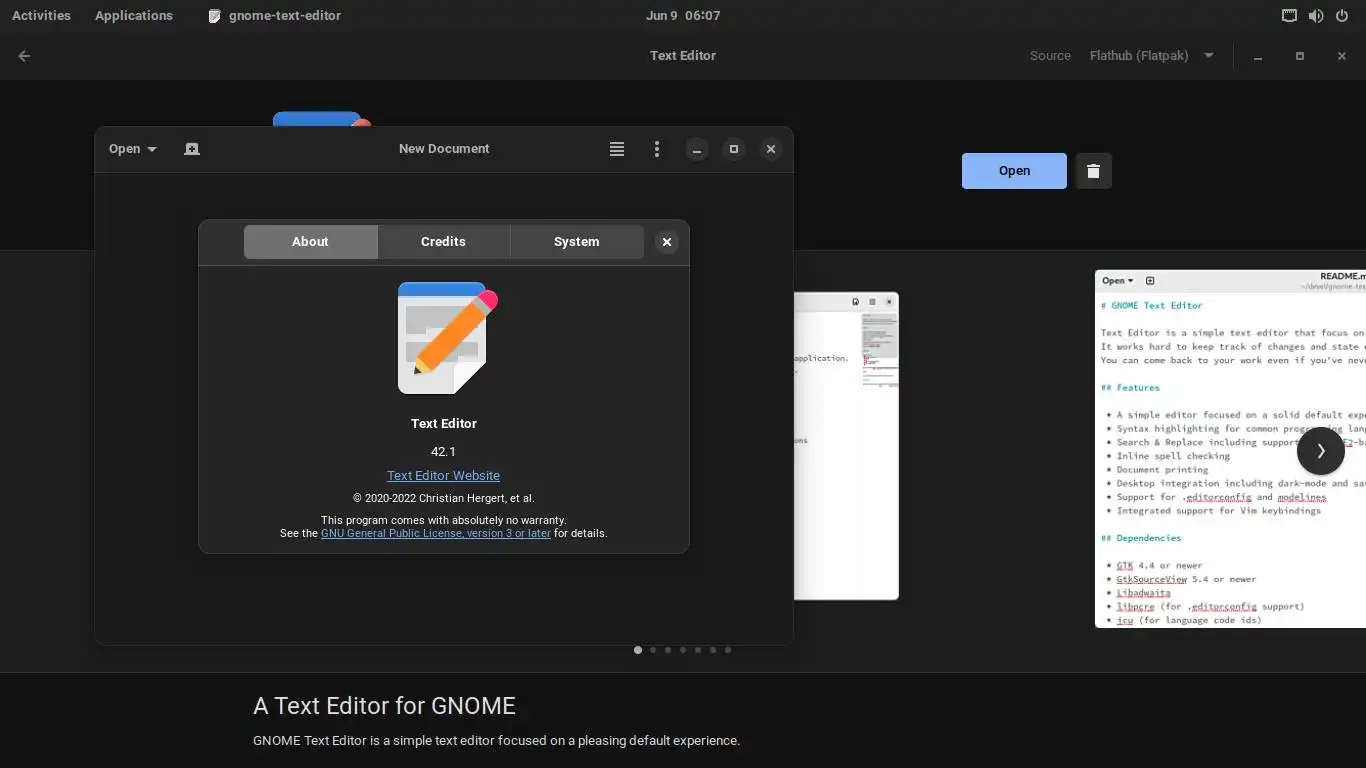Click the partially hidden middle screenshot thumbnail

[x=846, y=446]
